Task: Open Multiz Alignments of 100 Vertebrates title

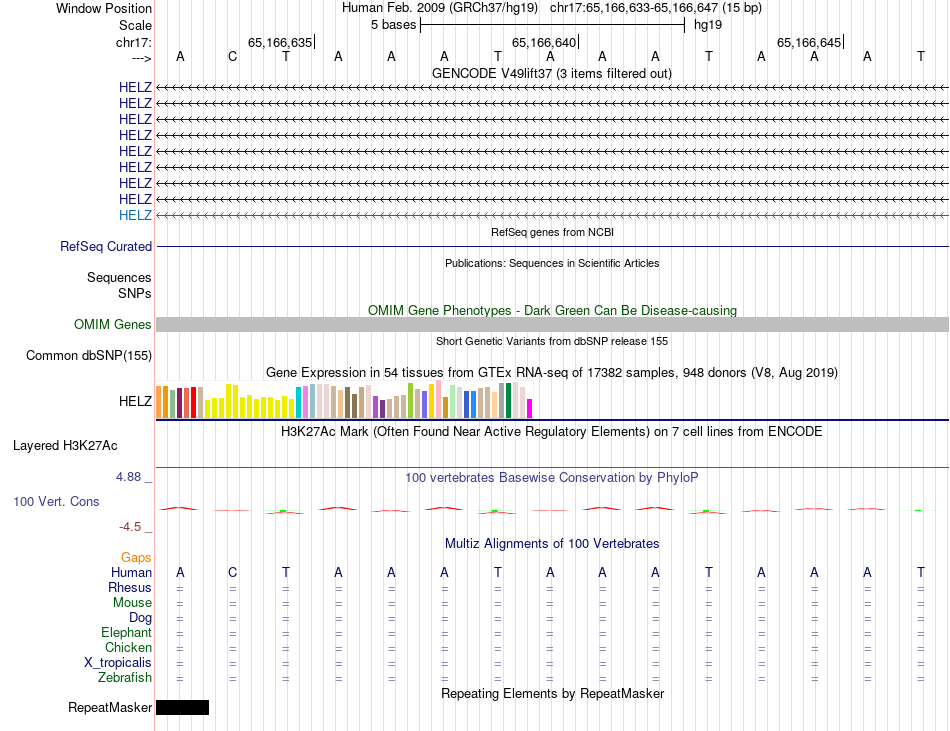Action: tap(552, 543)
